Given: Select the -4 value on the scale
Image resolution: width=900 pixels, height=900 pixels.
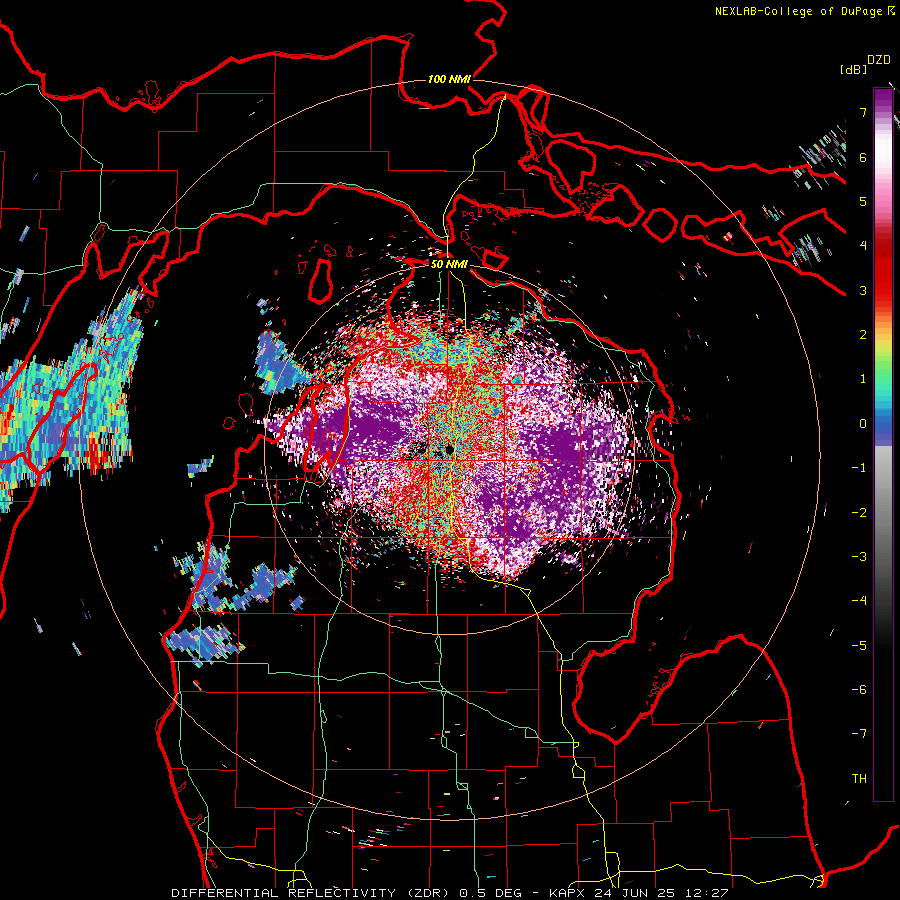Looking at the screenshot, I should point(859,601).
